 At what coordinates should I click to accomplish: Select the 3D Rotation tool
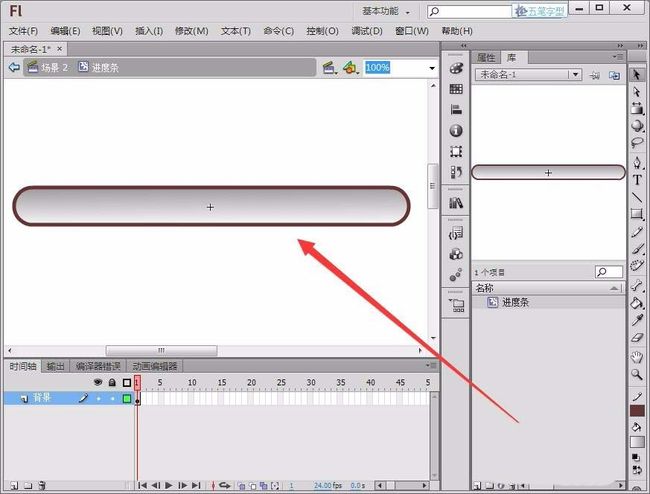tap(637, 126)
